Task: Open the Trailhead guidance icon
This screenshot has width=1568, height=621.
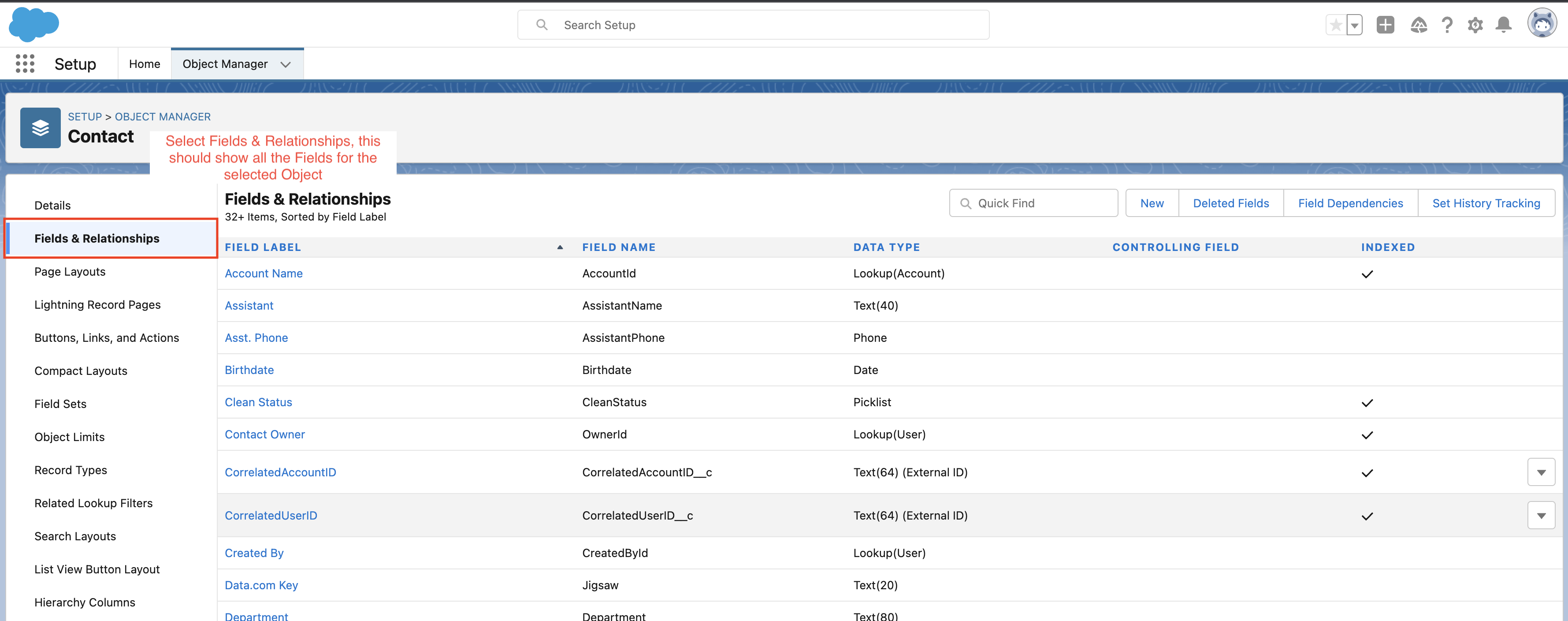Action: point(1419,25)
